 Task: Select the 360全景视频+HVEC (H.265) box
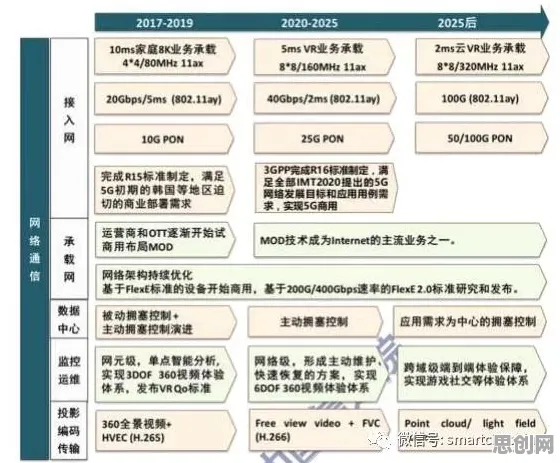(x=166, y=430)
